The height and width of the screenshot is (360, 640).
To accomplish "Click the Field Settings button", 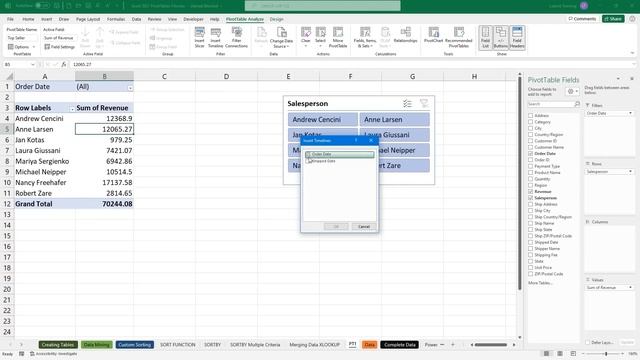I will [x=60, y=47].
